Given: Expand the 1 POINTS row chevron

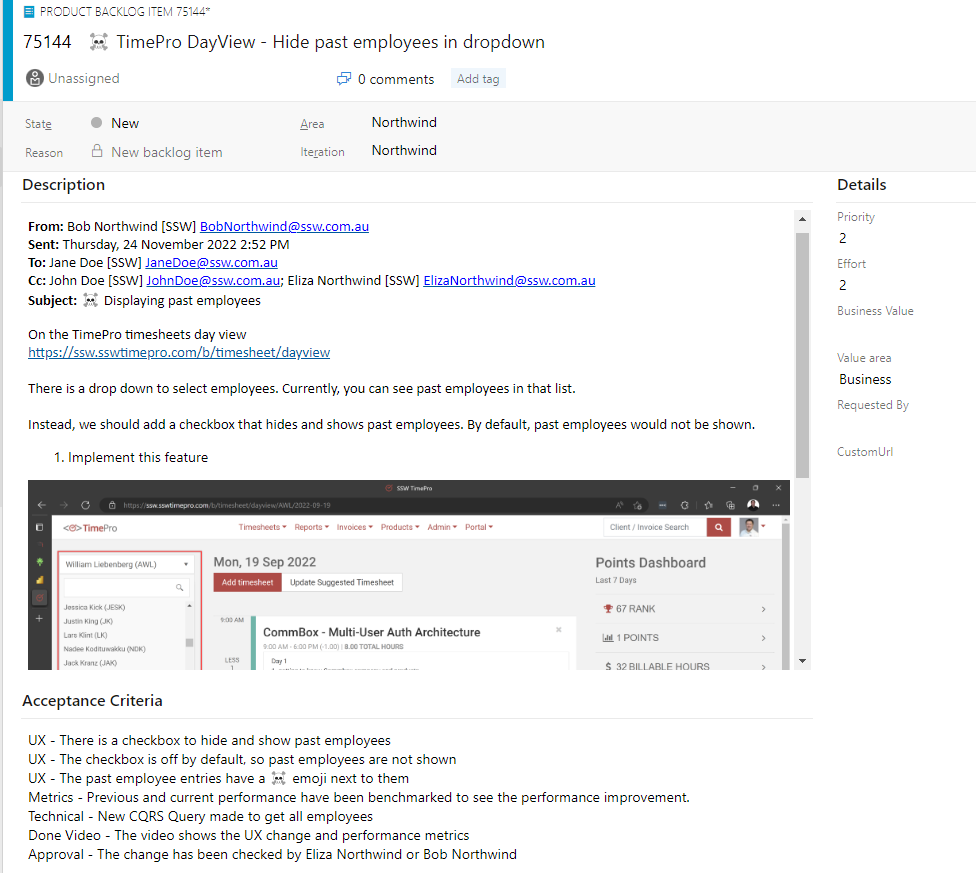Looking at the screenshot, I should [763, 638].
